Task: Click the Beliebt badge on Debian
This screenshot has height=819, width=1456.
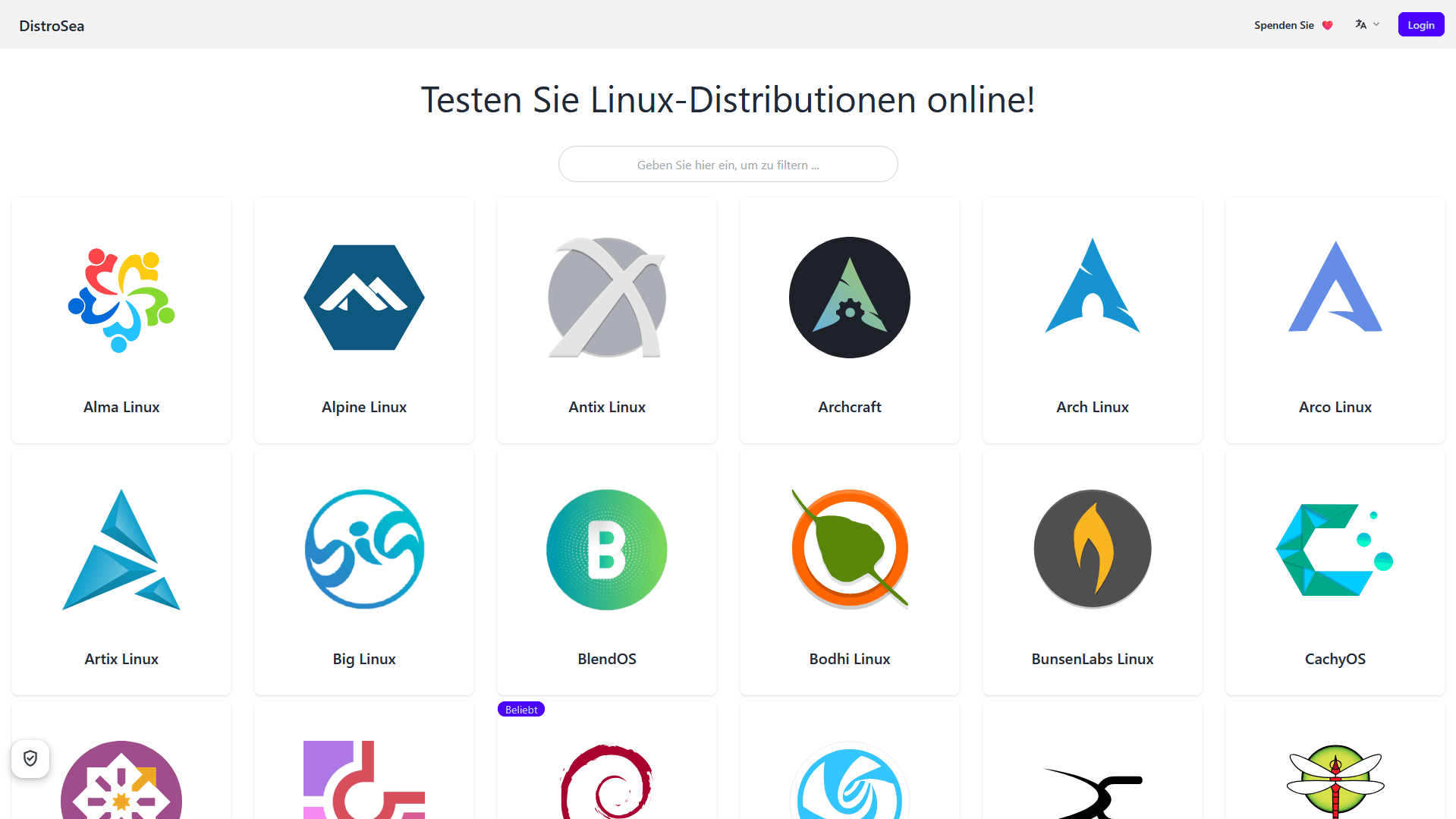Action: [x=520, y=709]
